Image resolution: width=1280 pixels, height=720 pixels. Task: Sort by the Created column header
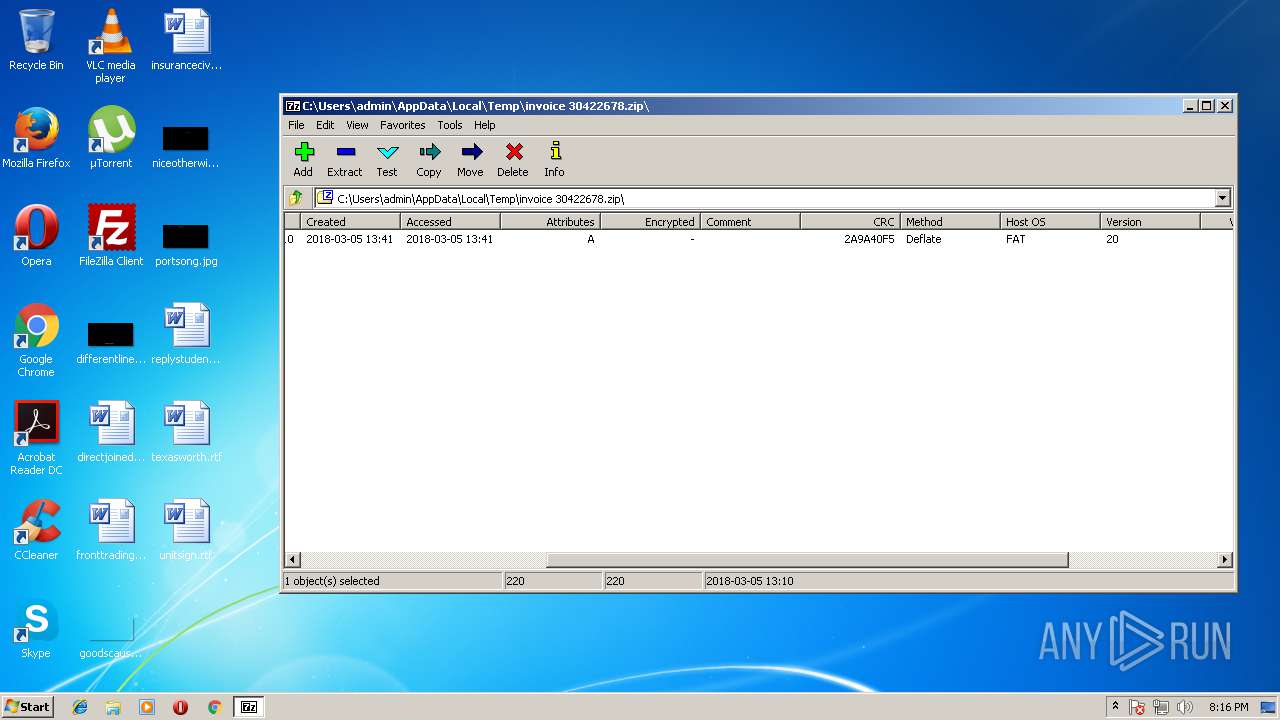point(350,222)
